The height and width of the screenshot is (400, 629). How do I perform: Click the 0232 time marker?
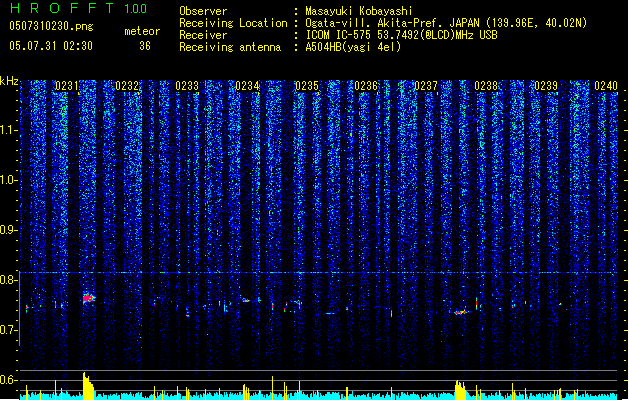click(x=127, y=86)
